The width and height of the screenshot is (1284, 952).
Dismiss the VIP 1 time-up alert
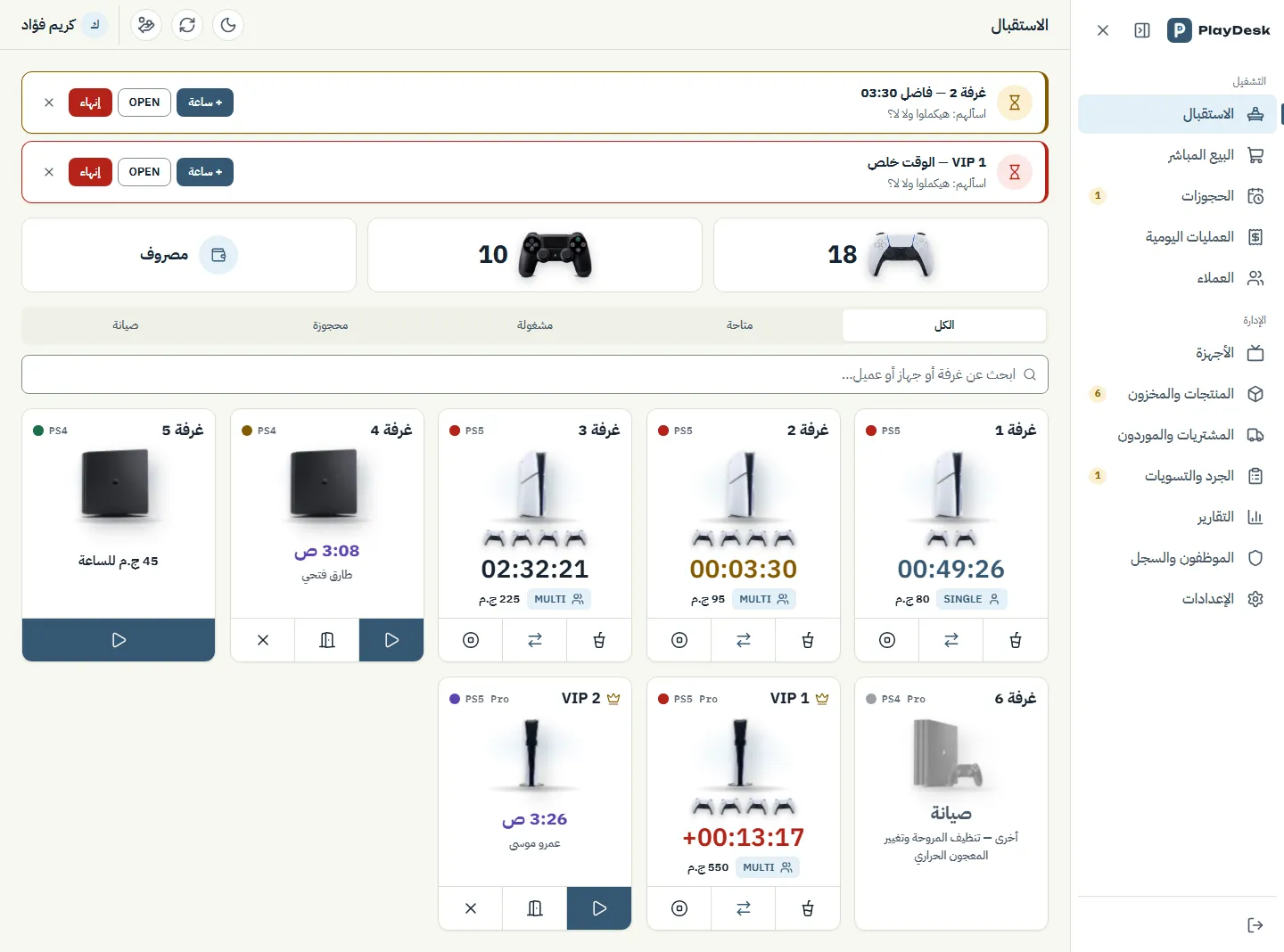(x=49, y=172)
